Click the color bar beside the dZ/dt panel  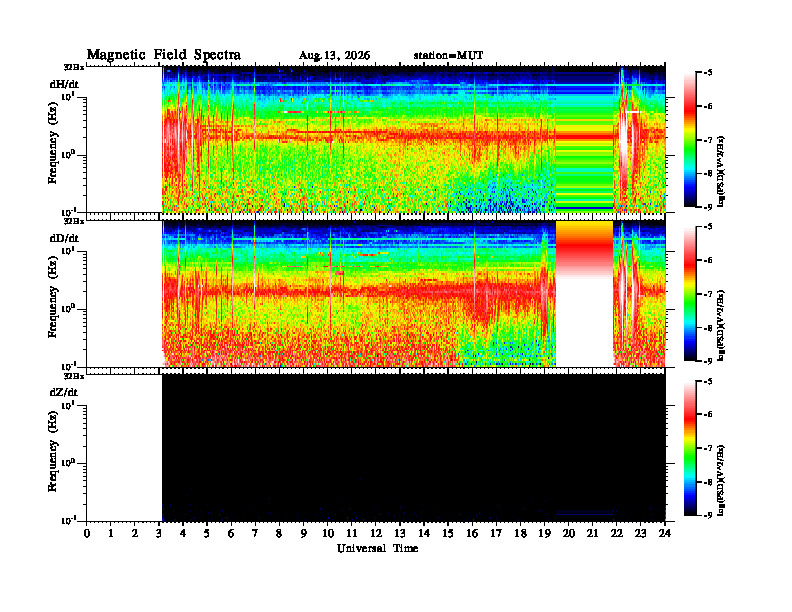click(x=690, y=448)
